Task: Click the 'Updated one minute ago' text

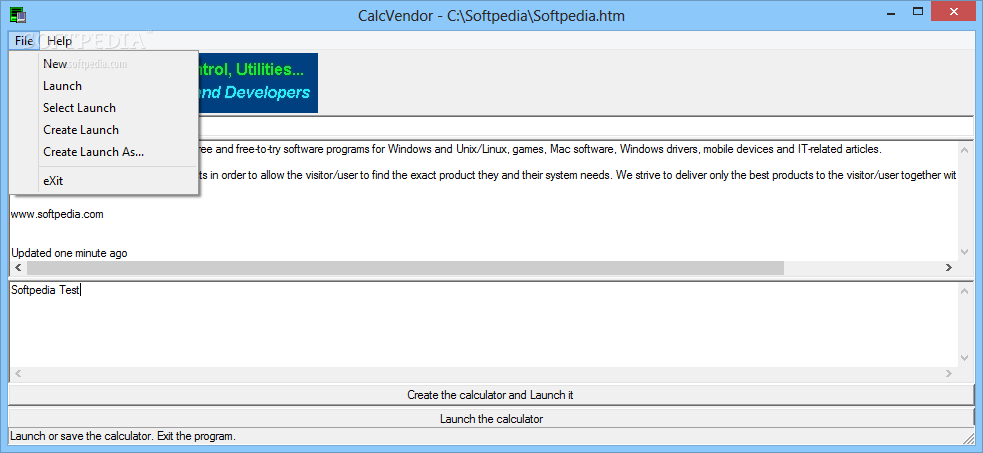Action: 69,253
